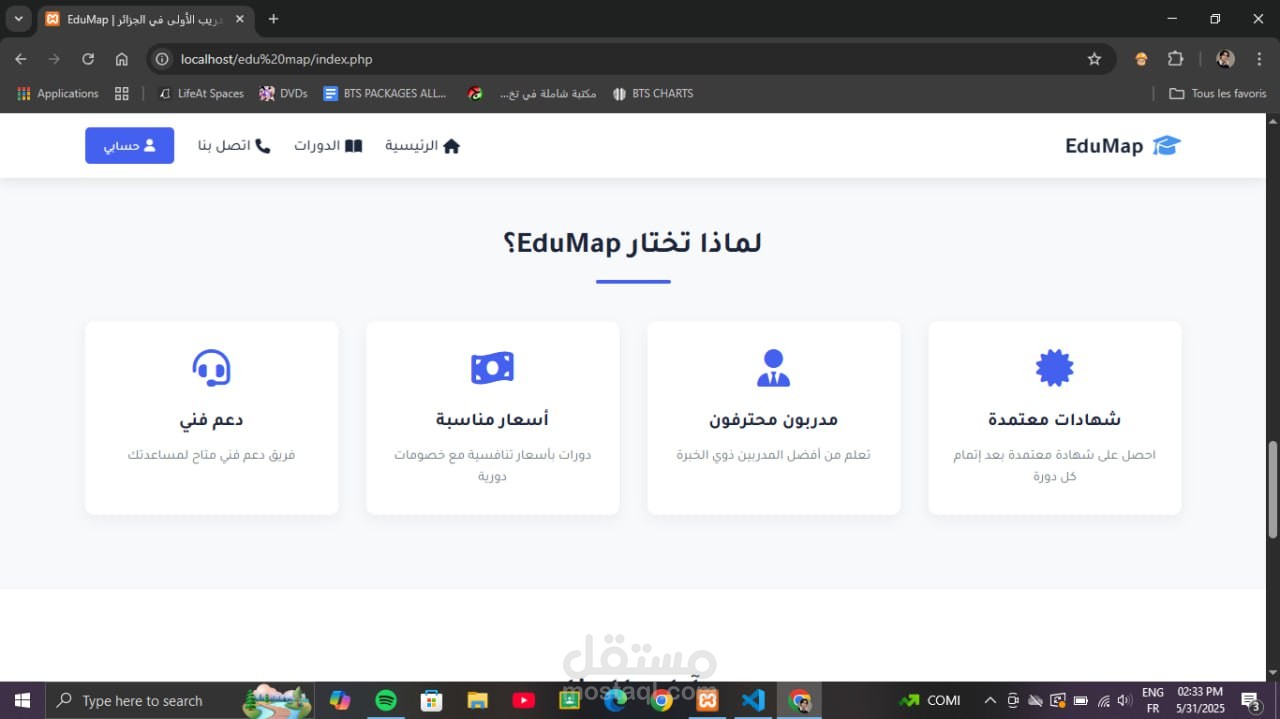Click the شهادات معتمدة card title
The image size is (1280, 719).
1054,419
